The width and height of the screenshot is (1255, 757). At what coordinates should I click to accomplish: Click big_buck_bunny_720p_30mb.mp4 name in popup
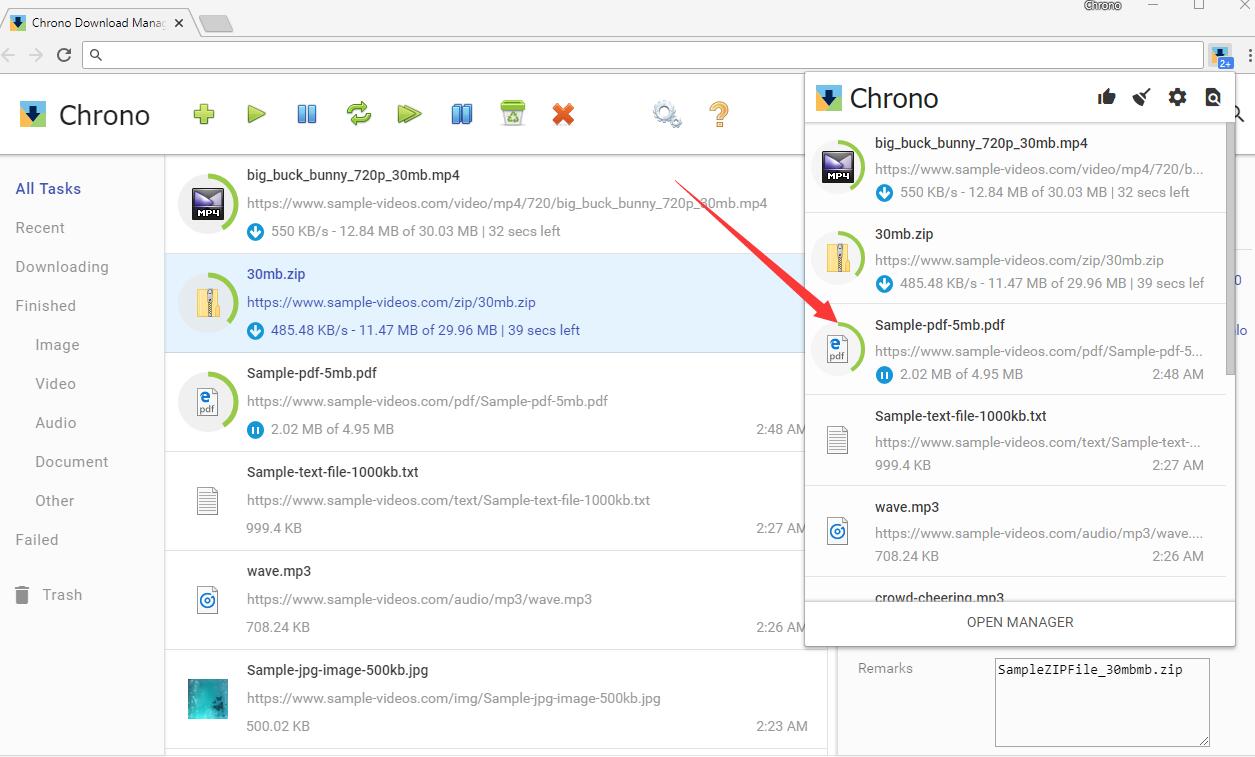pyautogui.click(x=981, y=143)
